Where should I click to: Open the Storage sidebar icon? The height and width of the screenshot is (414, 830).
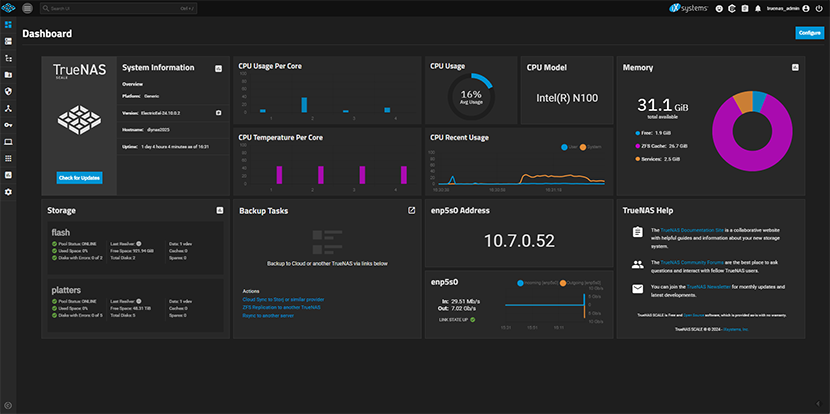click(x=8, y=41)
